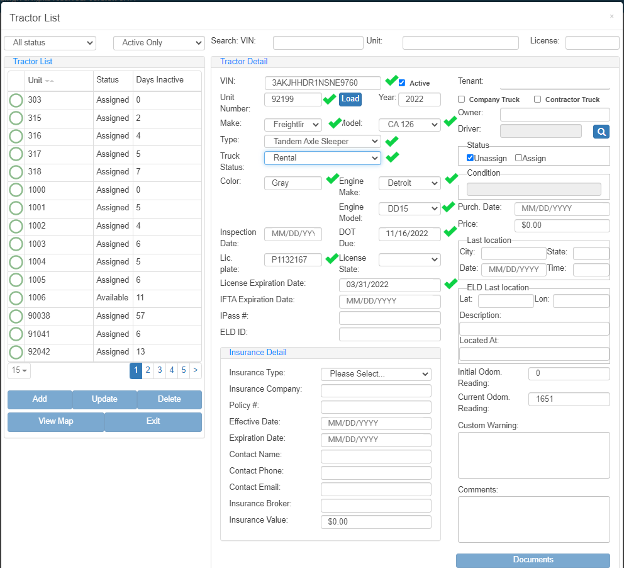Image resolution: width=624 pixels, height=568 pixels.
Task: Close the Tractor List dialog
Action: pos(612,16)
